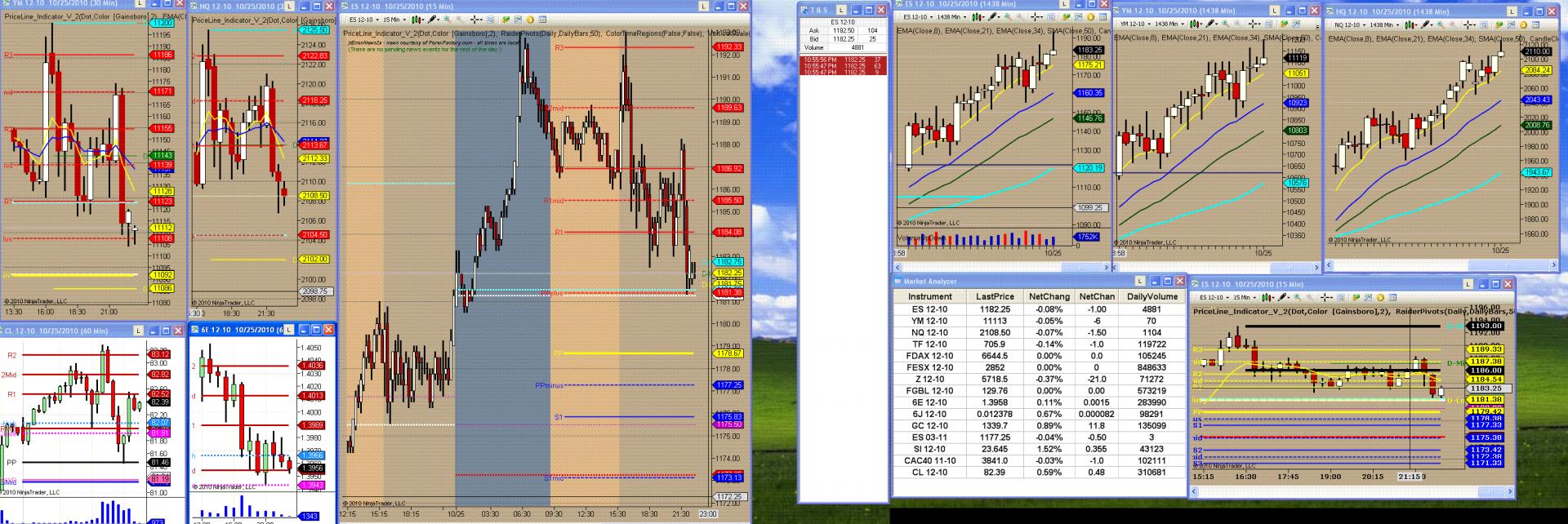Open chart properties icon in large ES 15 Min chart

542,20
